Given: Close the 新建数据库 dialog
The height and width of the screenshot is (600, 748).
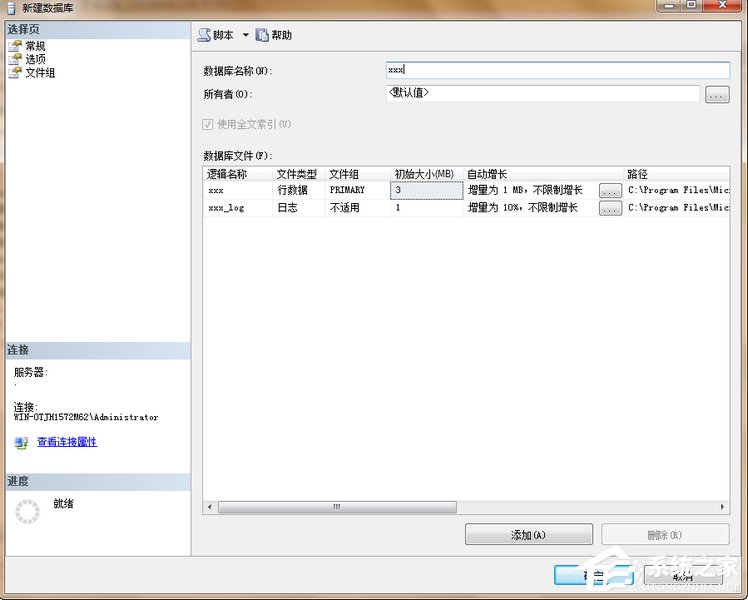Looking at the screenshot, I should tap(722, 6).
